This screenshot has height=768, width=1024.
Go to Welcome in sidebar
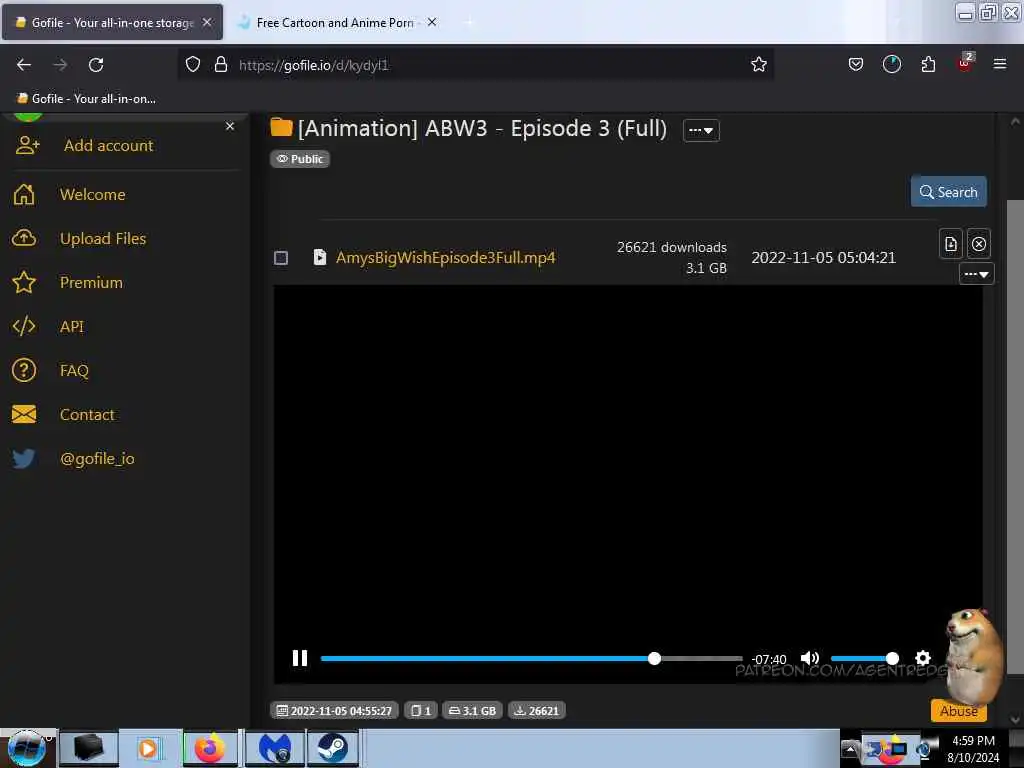coord(92,194)
